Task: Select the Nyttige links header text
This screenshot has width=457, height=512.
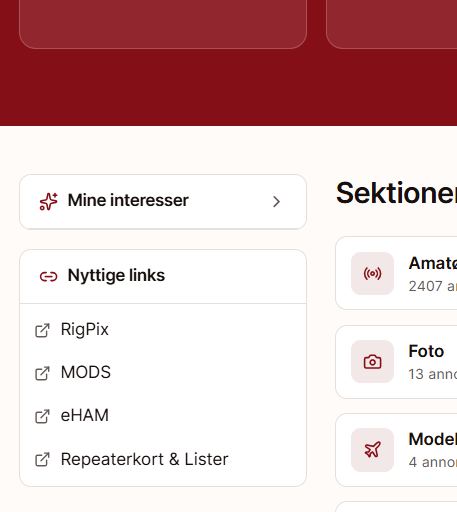Action: coord(116,275)
